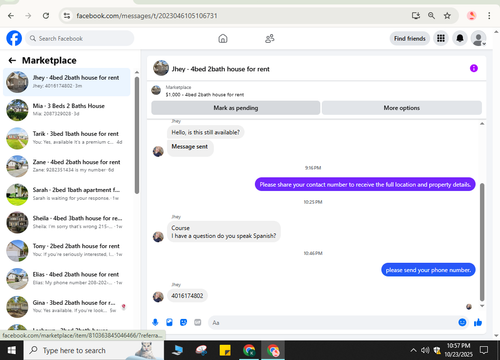This screenshot has height=360, width=500.
Task: Open conversation information purple icon
Action: tap(474, 68)
